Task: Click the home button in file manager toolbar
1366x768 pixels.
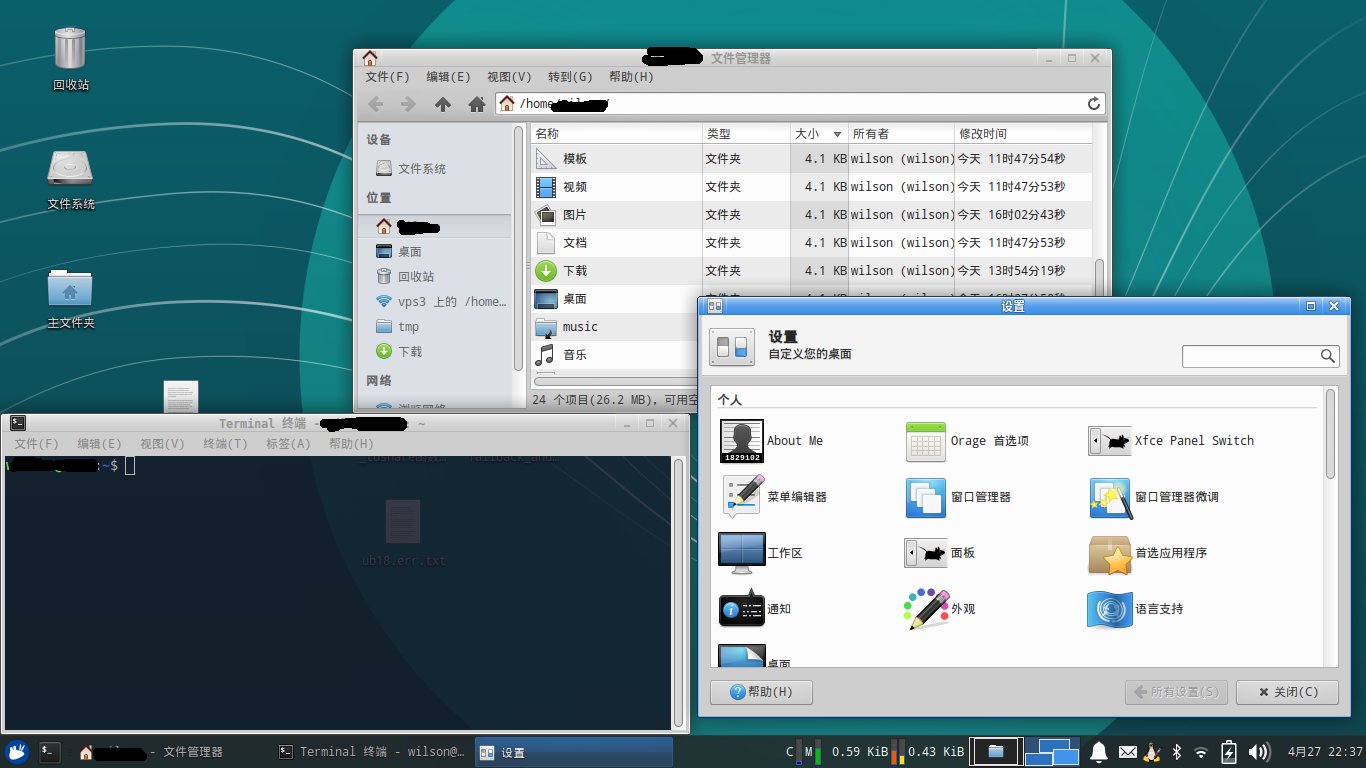Action: (x=477, y=104)
